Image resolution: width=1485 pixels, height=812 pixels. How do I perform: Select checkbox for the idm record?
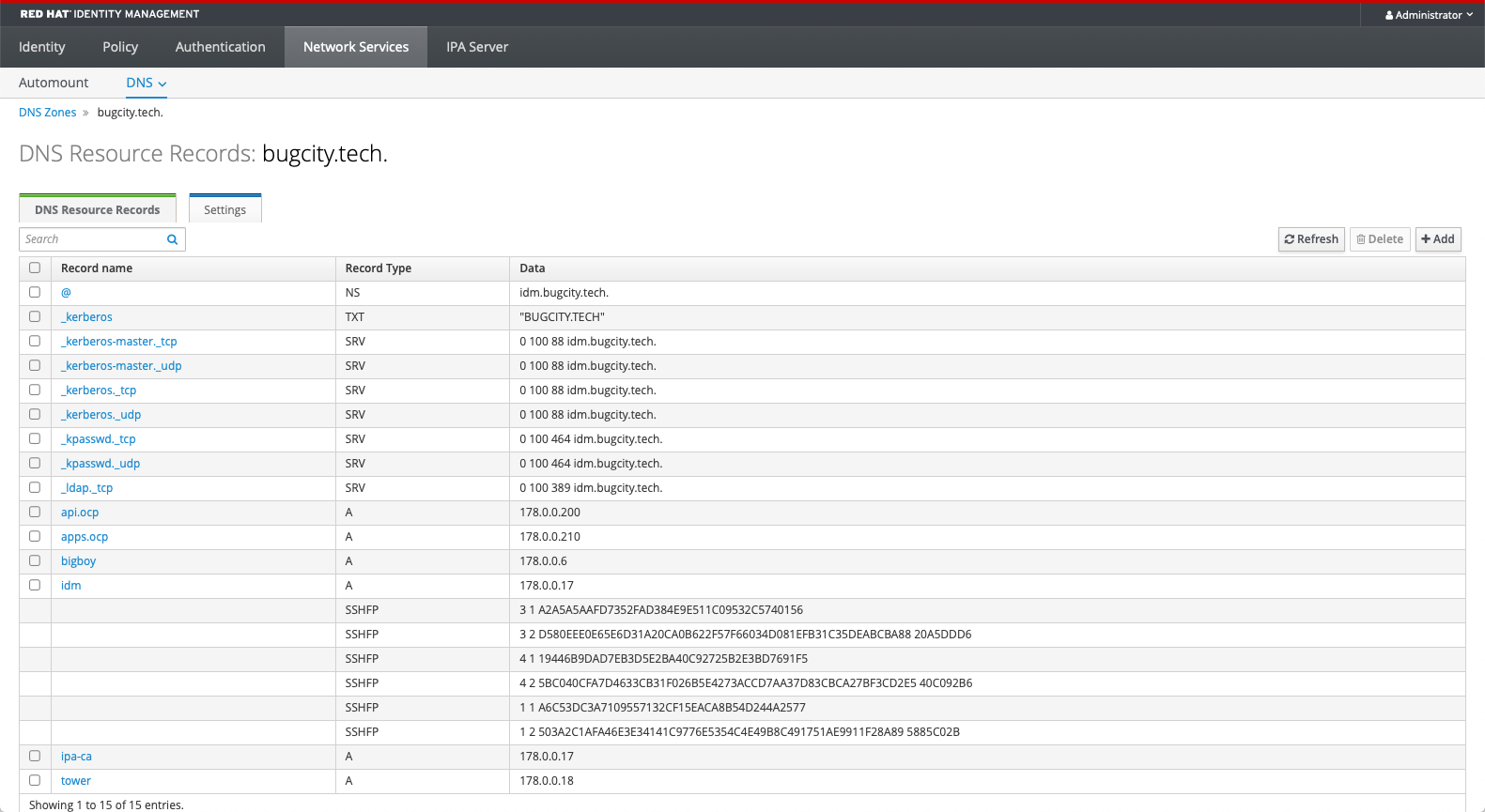tap(35, 585)
